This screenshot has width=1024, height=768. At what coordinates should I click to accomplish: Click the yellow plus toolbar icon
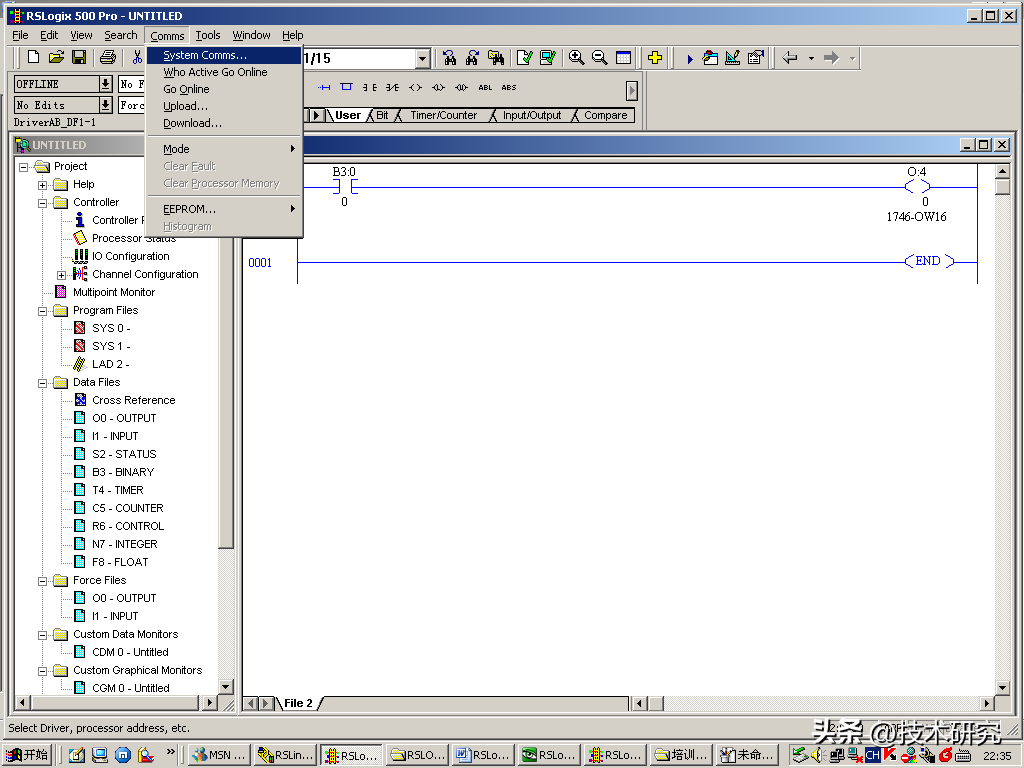click(x=655, y=58)
